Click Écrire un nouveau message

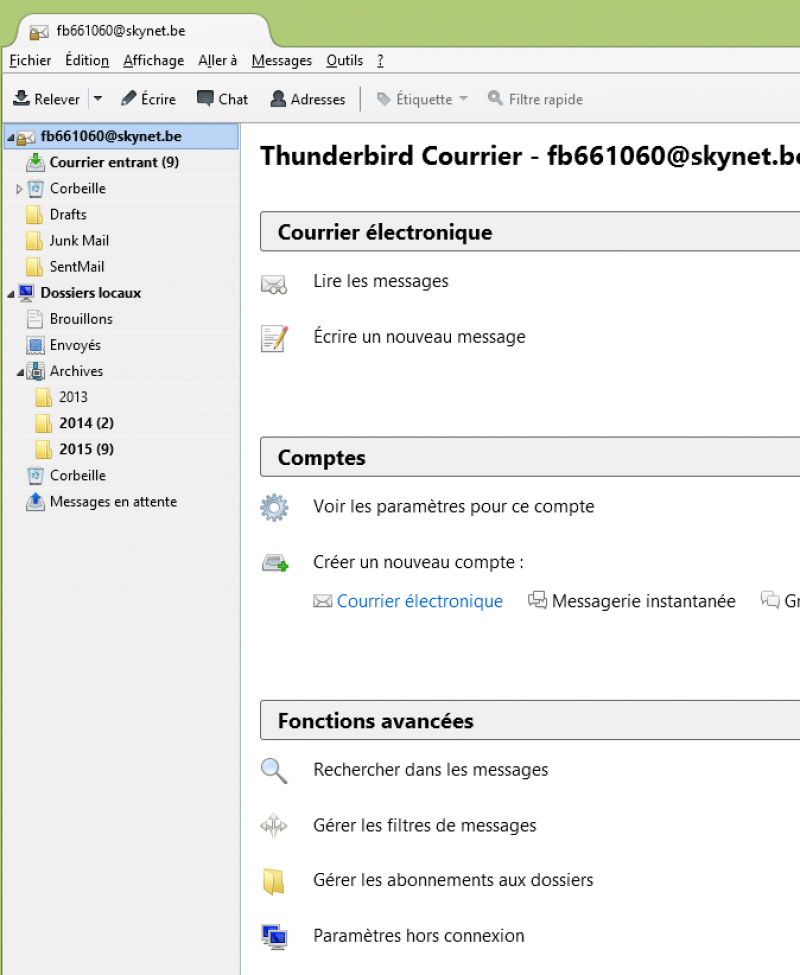point(420,337)
